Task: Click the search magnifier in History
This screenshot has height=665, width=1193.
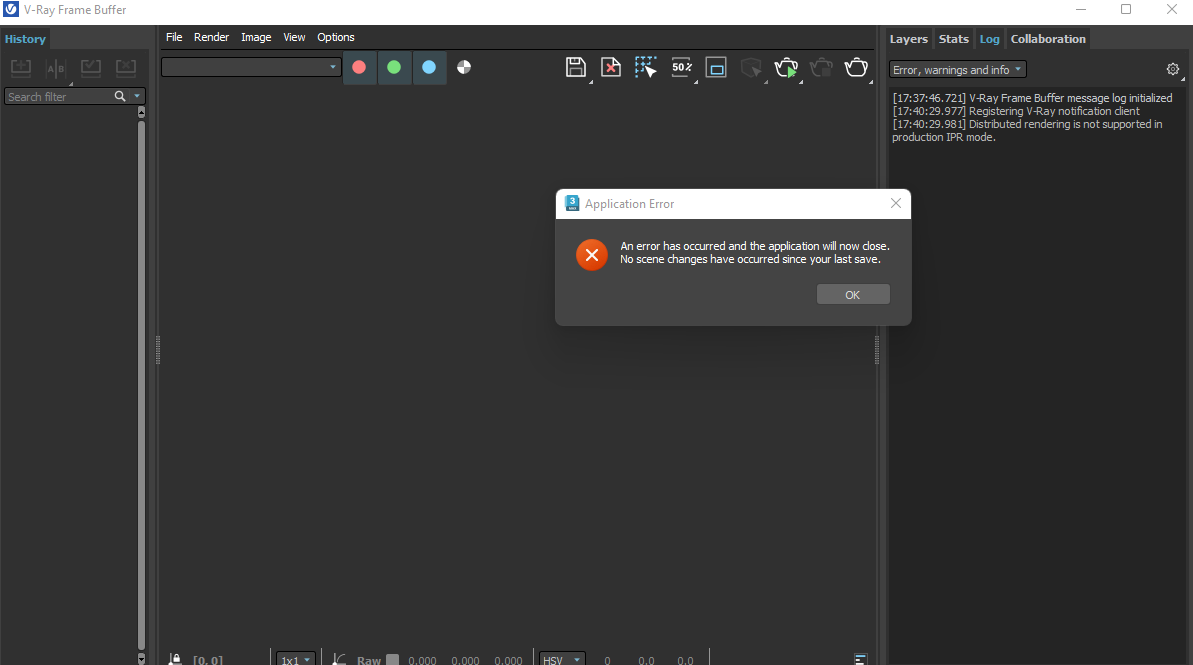Action: click(119, 97)
